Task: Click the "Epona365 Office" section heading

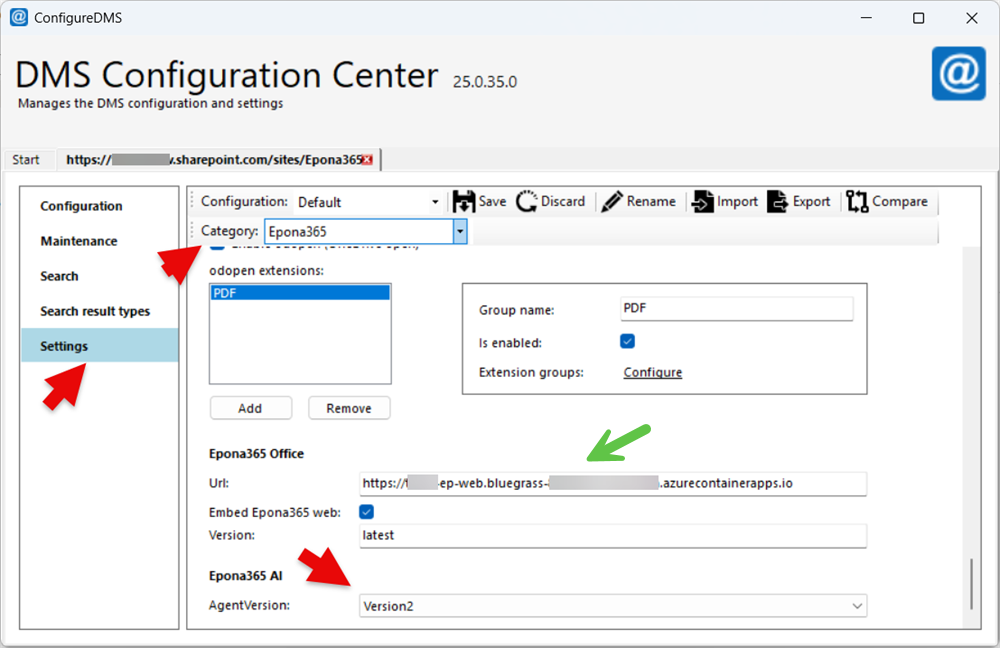Action: click(x=256, y=453)
